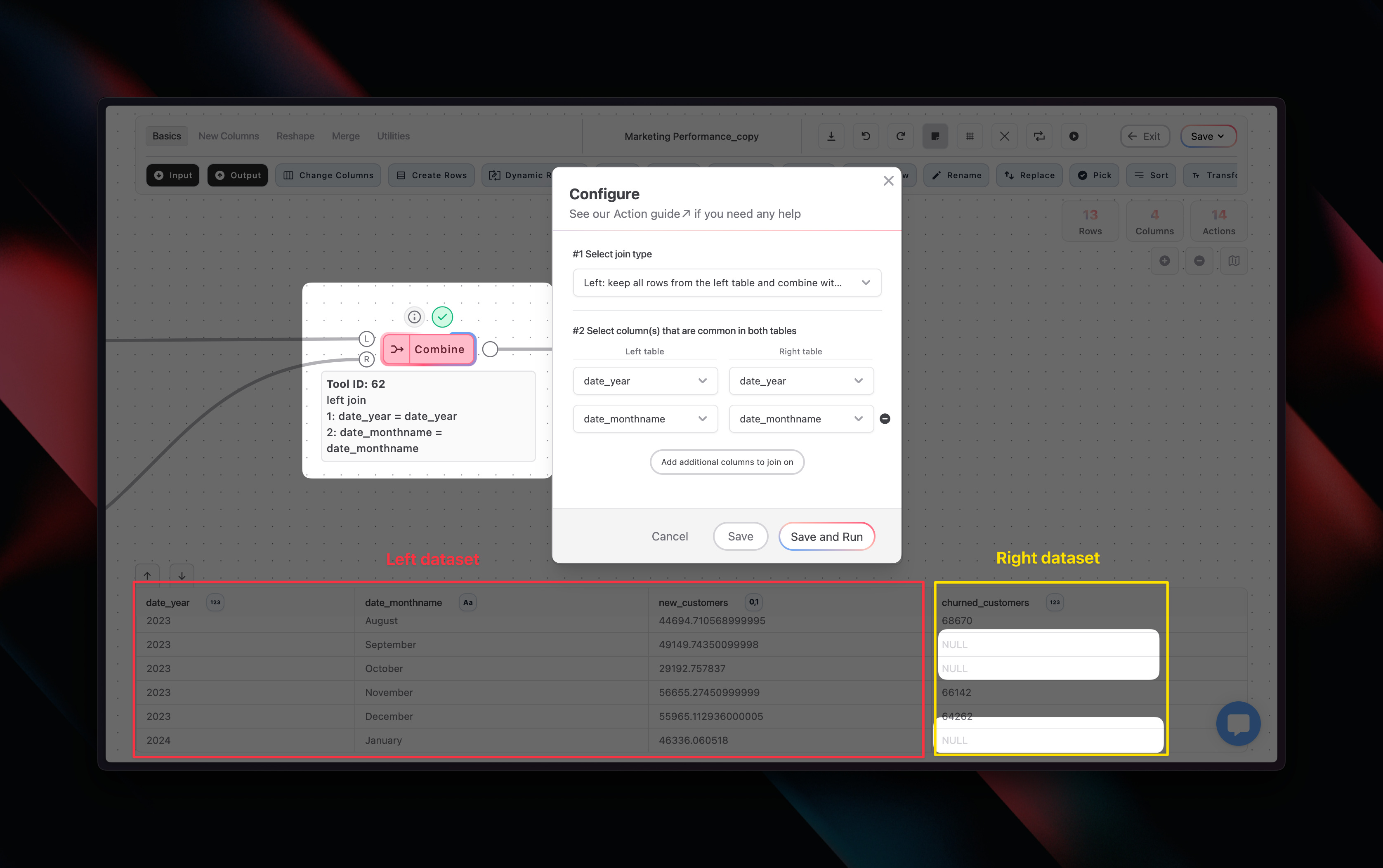Image resolution: width=1383 pixels, height=868 pixels.
Task: Click Cancel in the Configure dialog
Action: point(669,536)
